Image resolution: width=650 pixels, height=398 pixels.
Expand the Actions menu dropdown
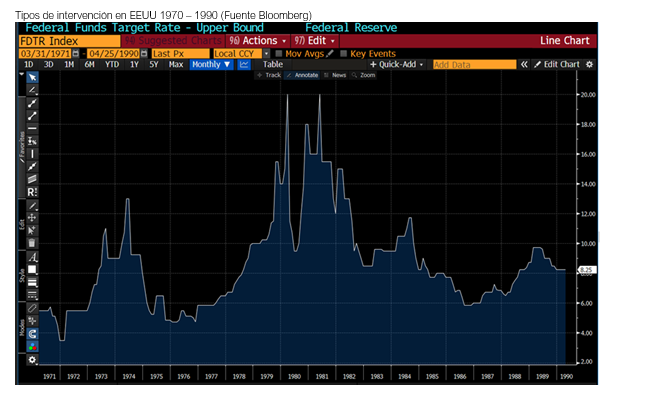(x=257, y=41)
